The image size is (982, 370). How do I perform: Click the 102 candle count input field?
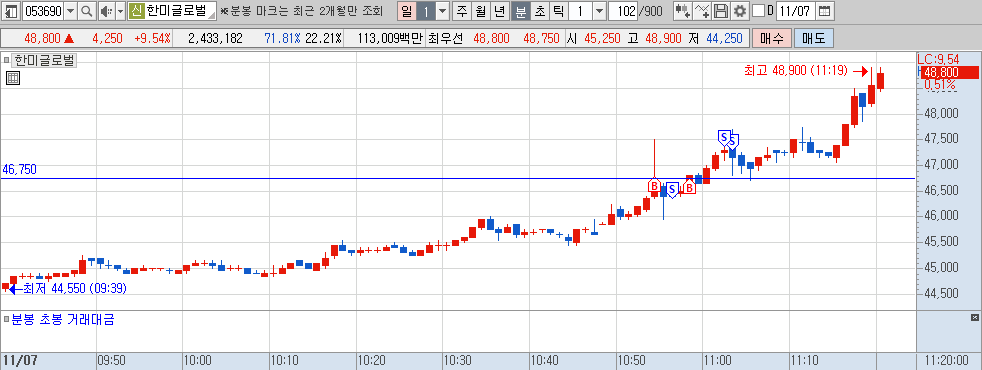(623, 11)
